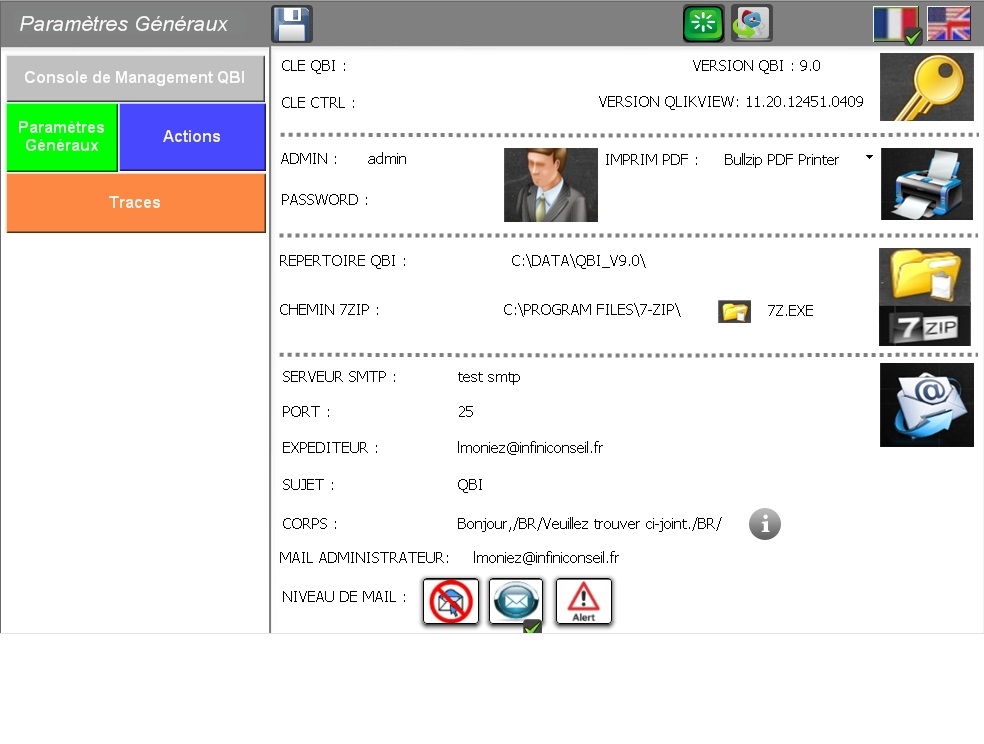
Task: Open the Traces section
Action: pos(136,203)
